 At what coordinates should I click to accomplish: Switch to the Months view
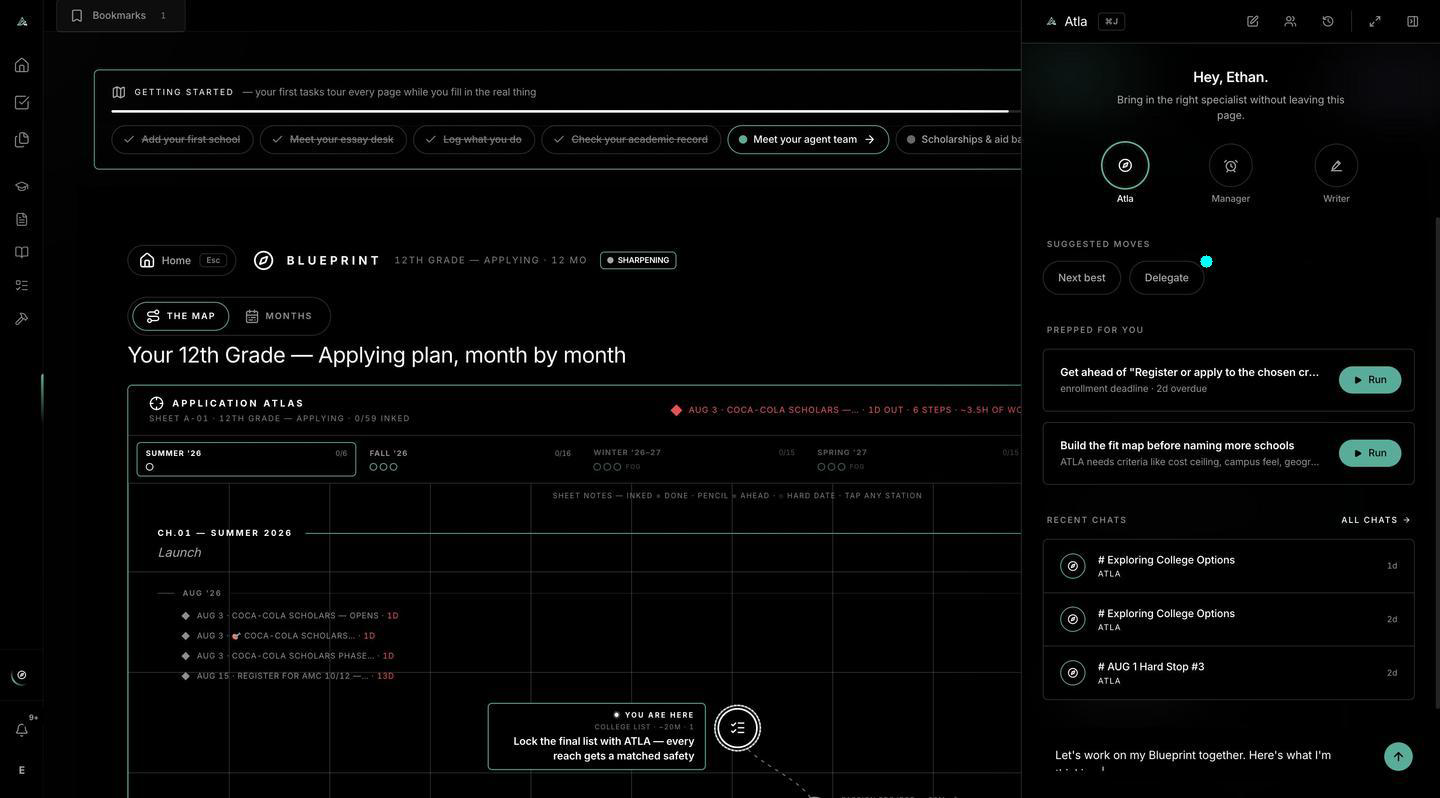point(279,316)
